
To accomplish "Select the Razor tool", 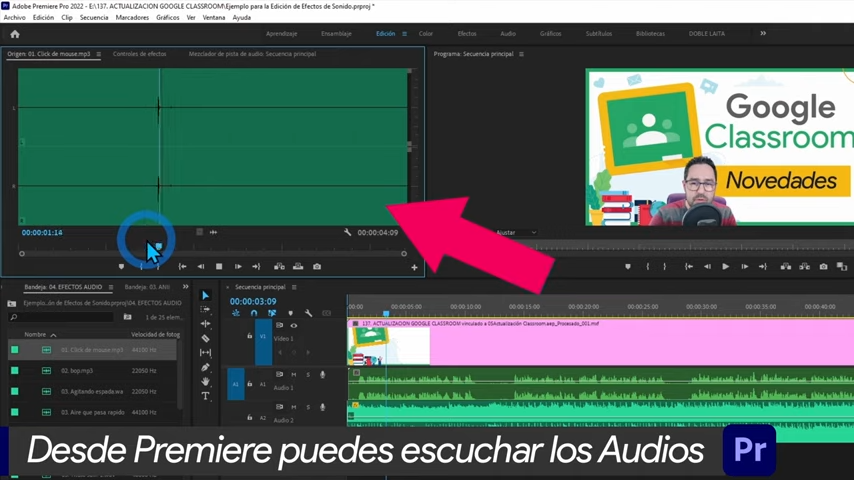I will (x=205, y=338).
